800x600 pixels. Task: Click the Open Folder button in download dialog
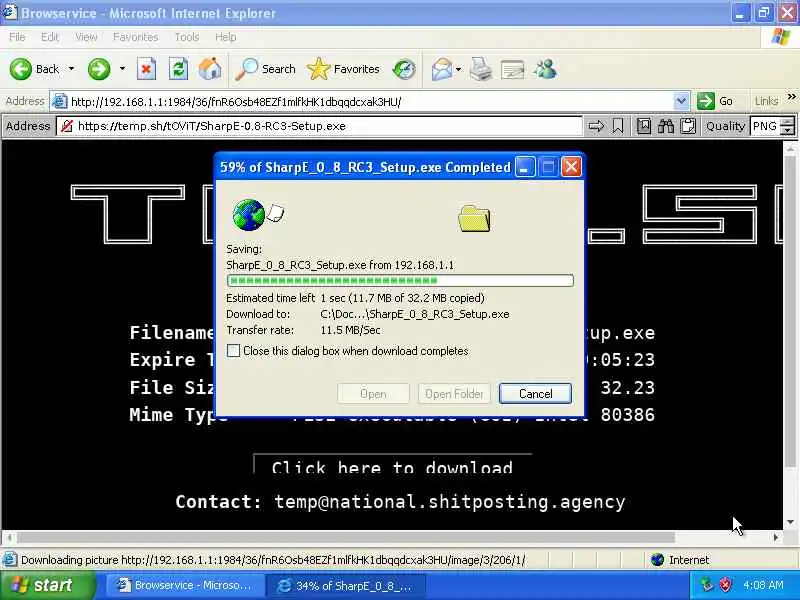tap(454, 393)
